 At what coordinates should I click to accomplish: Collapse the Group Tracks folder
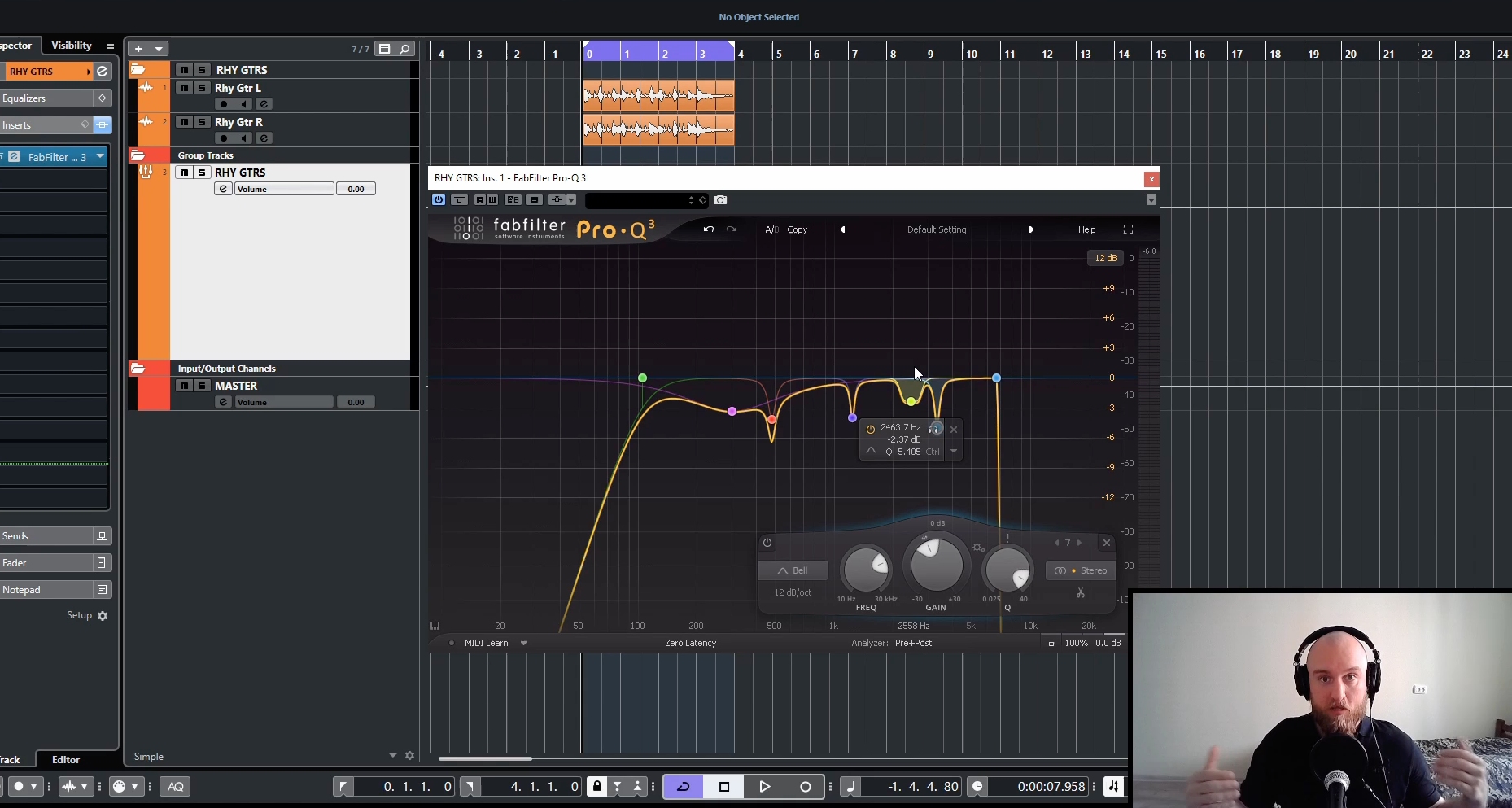point(138,155)
